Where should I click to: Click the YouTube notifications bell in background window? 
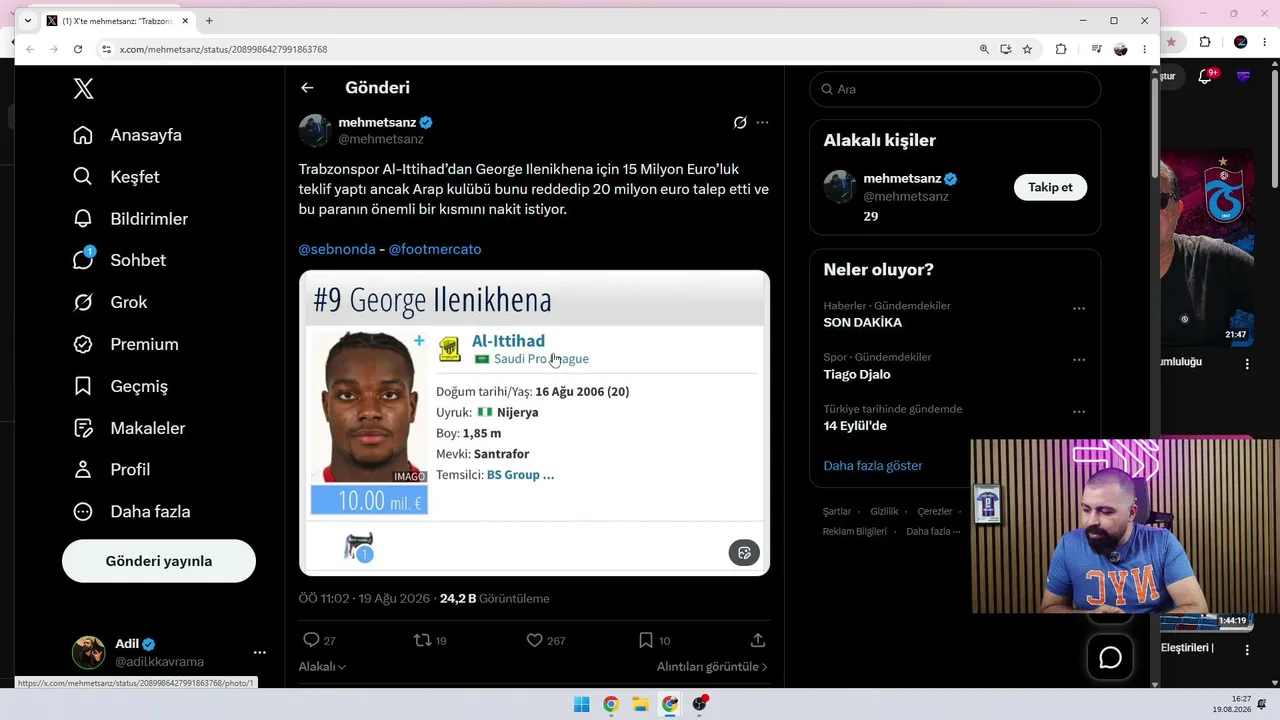click(1206, 76)
